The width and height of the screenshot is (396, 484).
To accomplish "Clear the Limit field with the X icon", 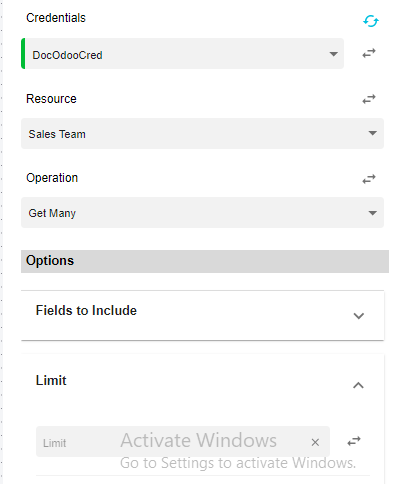I will tap(315, 442).
